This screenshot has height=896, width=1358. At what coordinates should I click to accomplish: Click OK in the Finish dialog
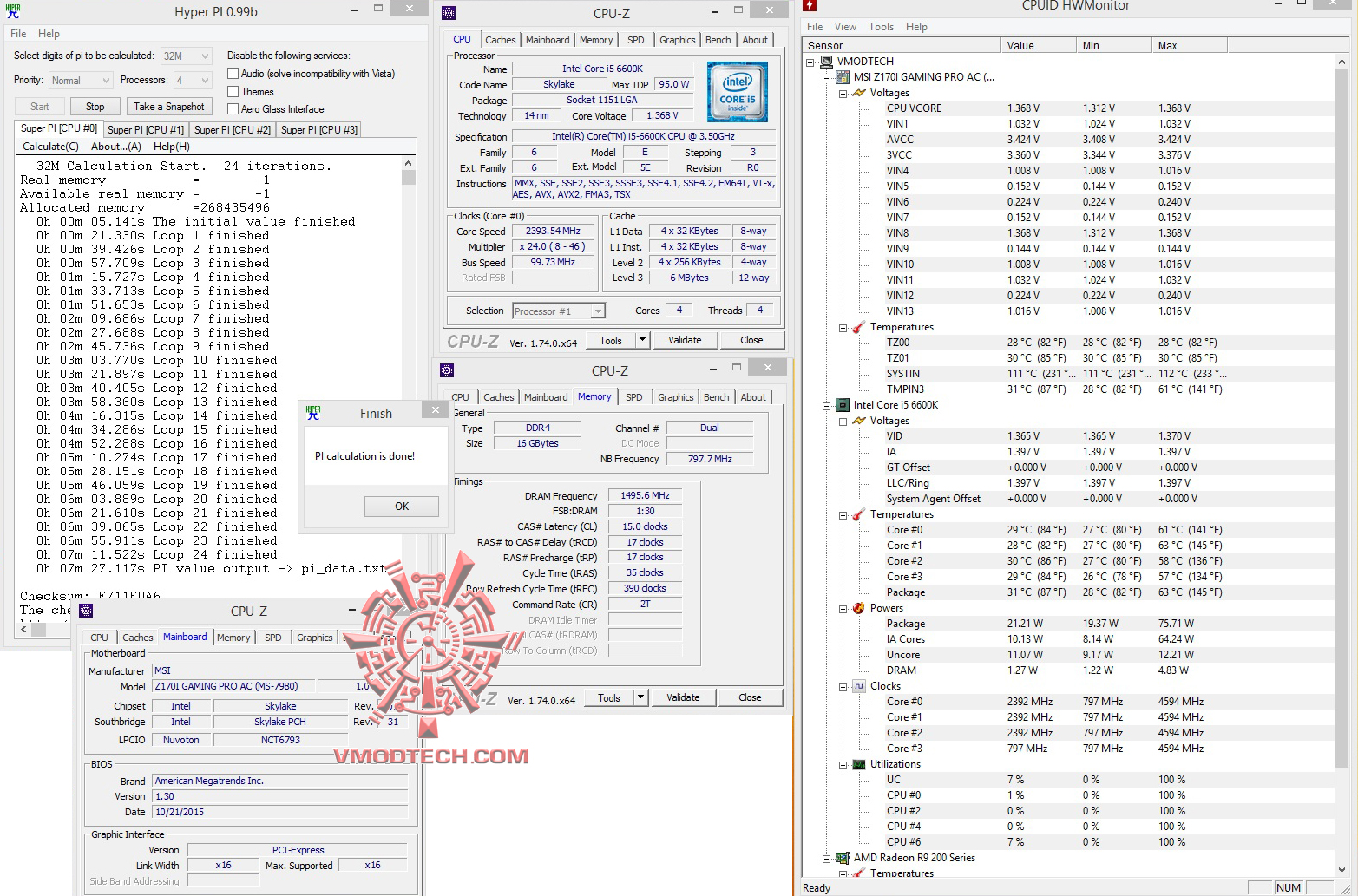pos(402,507)
